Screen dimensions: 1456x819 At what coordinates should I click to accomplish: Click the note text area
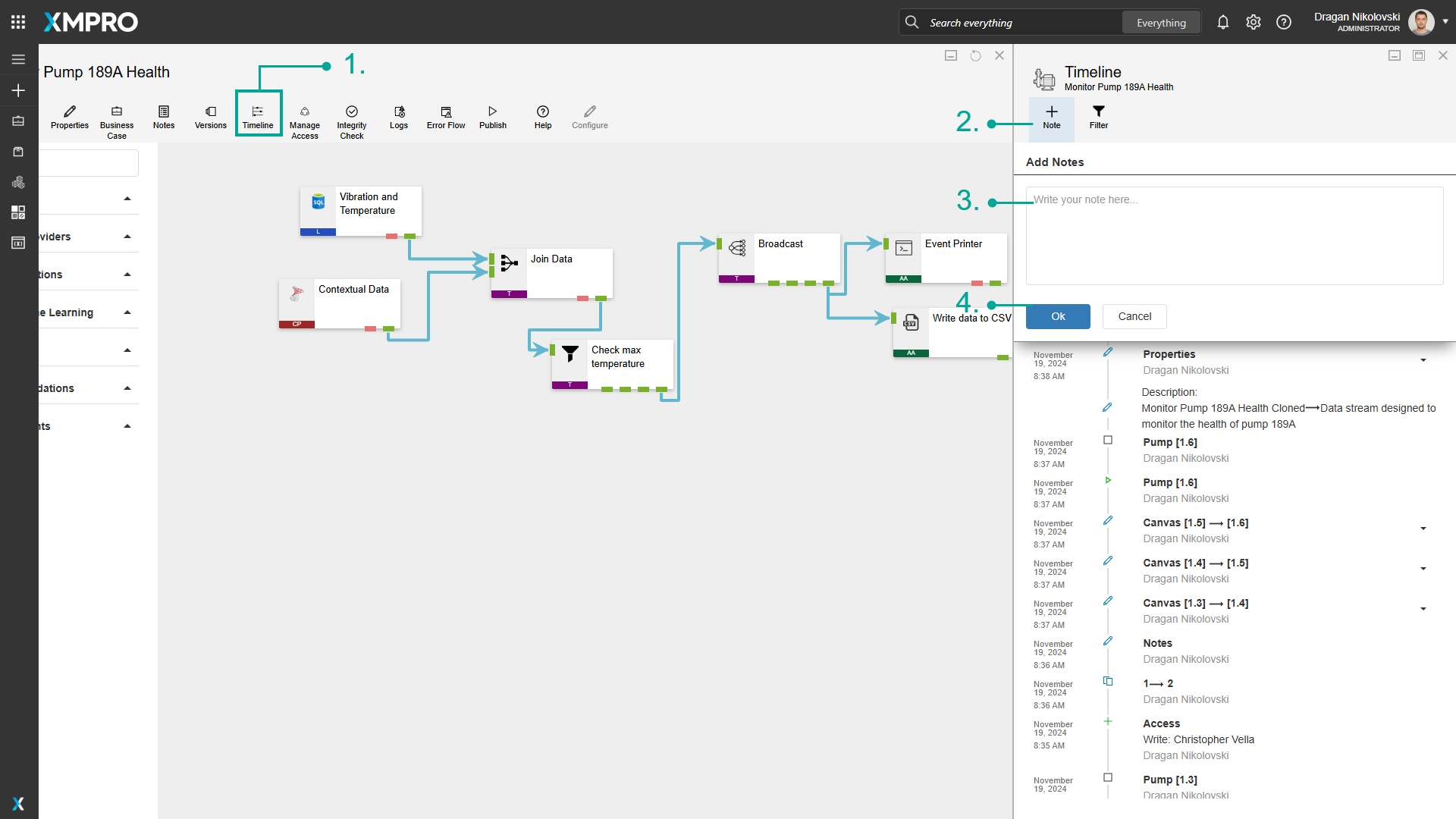1234,235
